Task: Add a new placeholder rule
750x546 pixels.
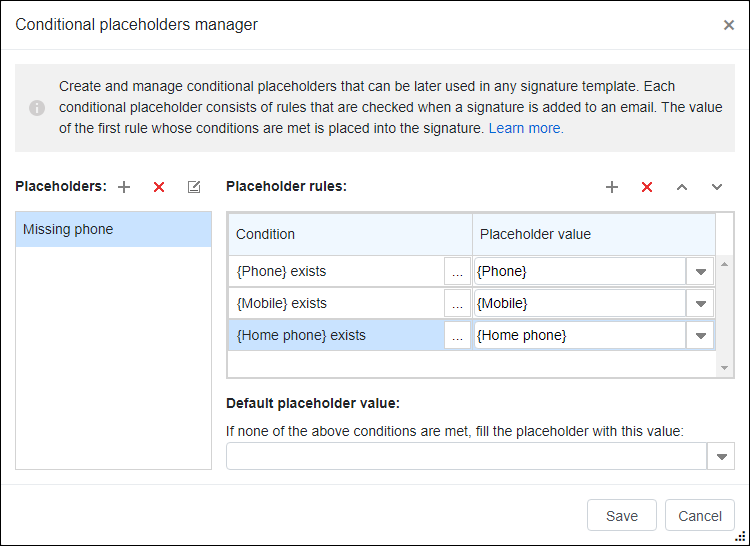Action: [x=612, y=187]
